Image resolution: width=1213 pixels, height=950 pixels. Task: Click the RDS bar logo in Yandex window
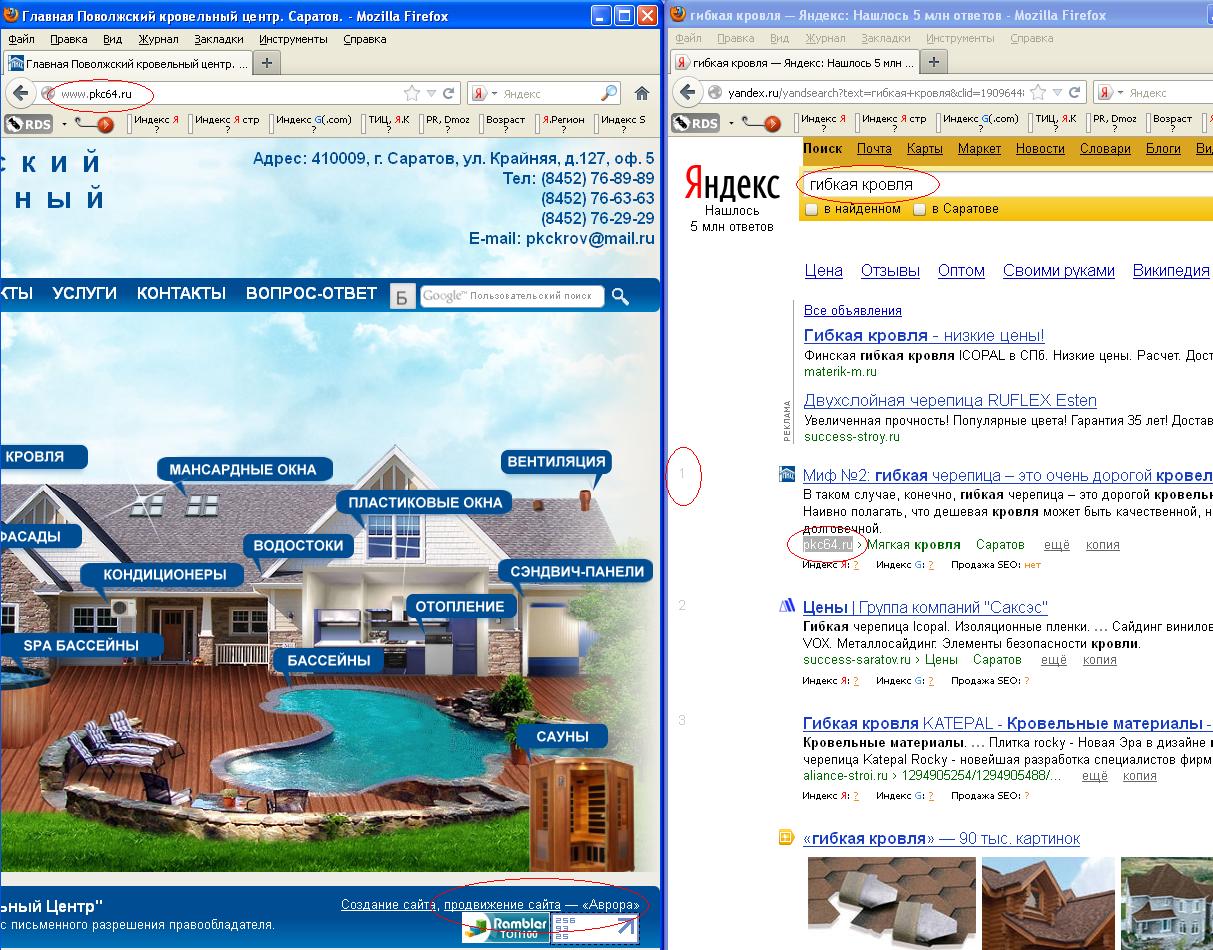click(x=695, y=124)
